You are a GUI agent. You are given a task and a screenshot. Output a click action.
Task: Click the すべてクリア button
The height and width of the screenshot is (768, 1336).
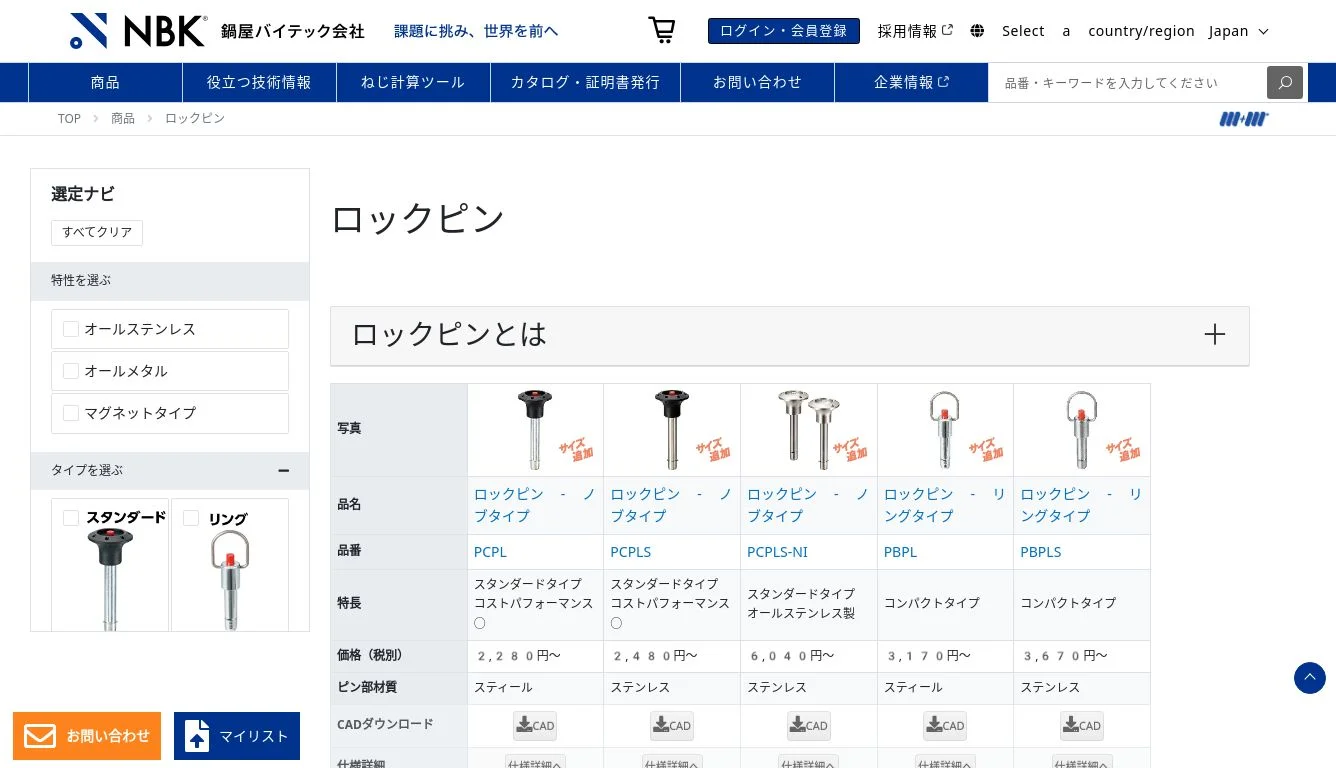tap(97, 232)
